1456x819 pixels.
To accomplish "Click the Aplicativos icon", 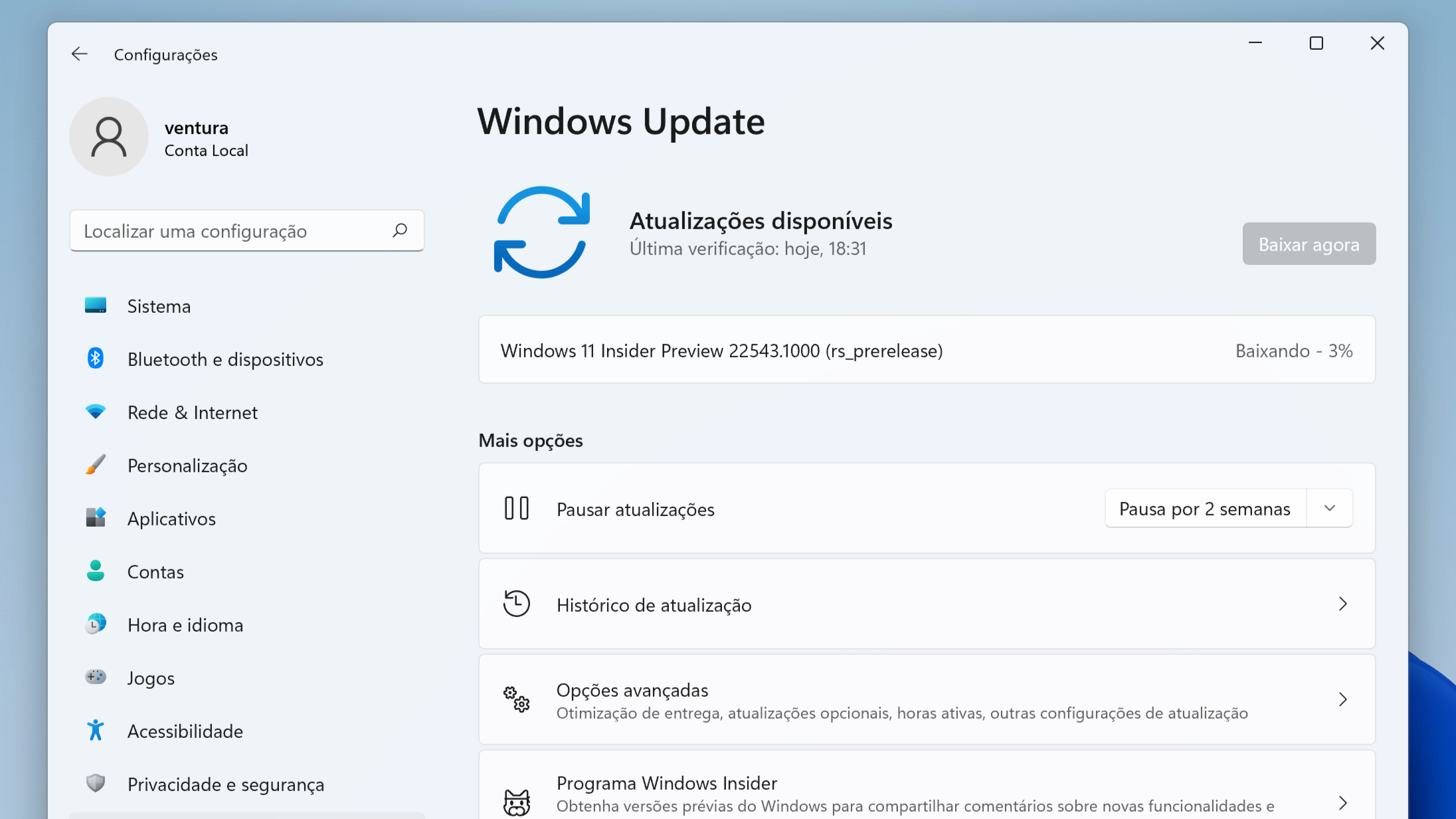I will click(96, 518).
